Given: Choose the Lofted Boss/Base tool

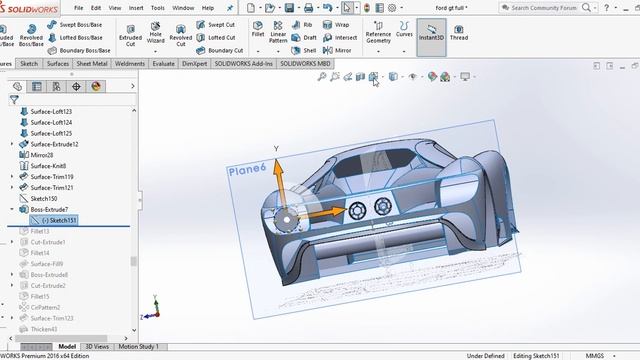Looking at the screenshot, I should pyautogui.click(x=75, y=38).
